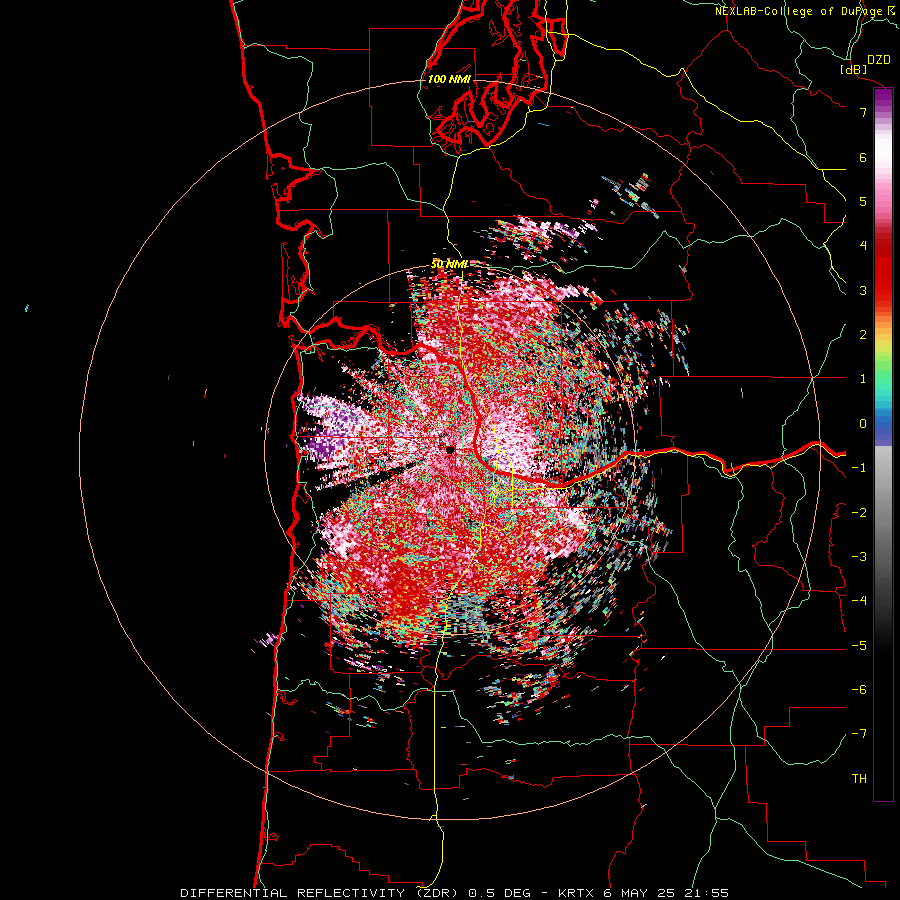Viewport: 900px width, 900px height.
Task: Select the 100 NMI range ring label
Action: click(x=449, y=79)
